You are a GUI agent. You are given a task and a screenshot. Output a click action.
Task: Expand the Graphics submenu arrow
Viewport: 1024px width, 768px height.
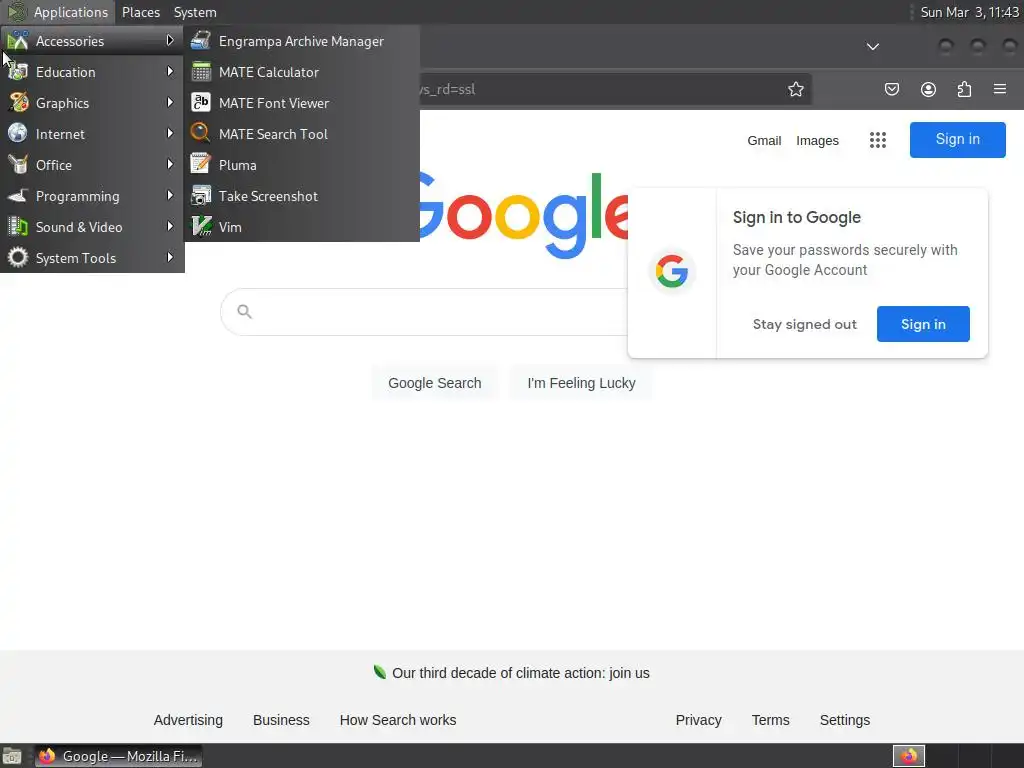[x=170, y=103]
